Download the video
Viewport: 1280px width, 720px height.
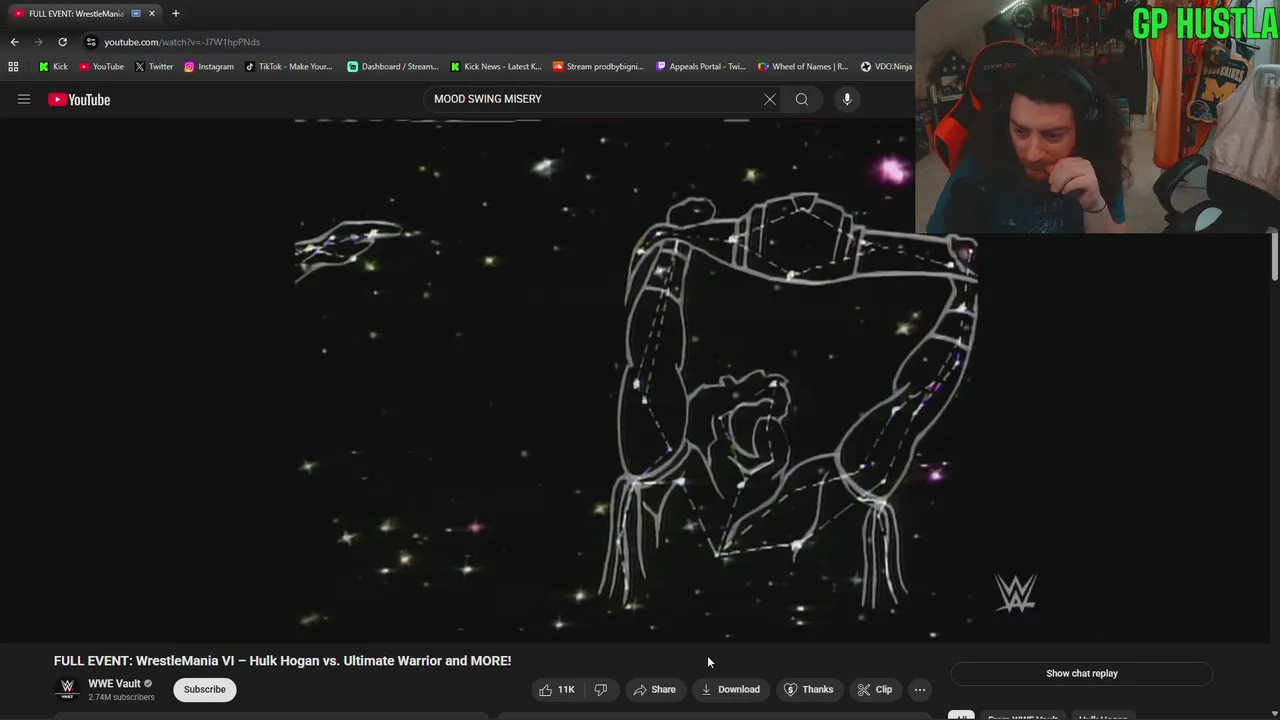(x=730, y=689)
